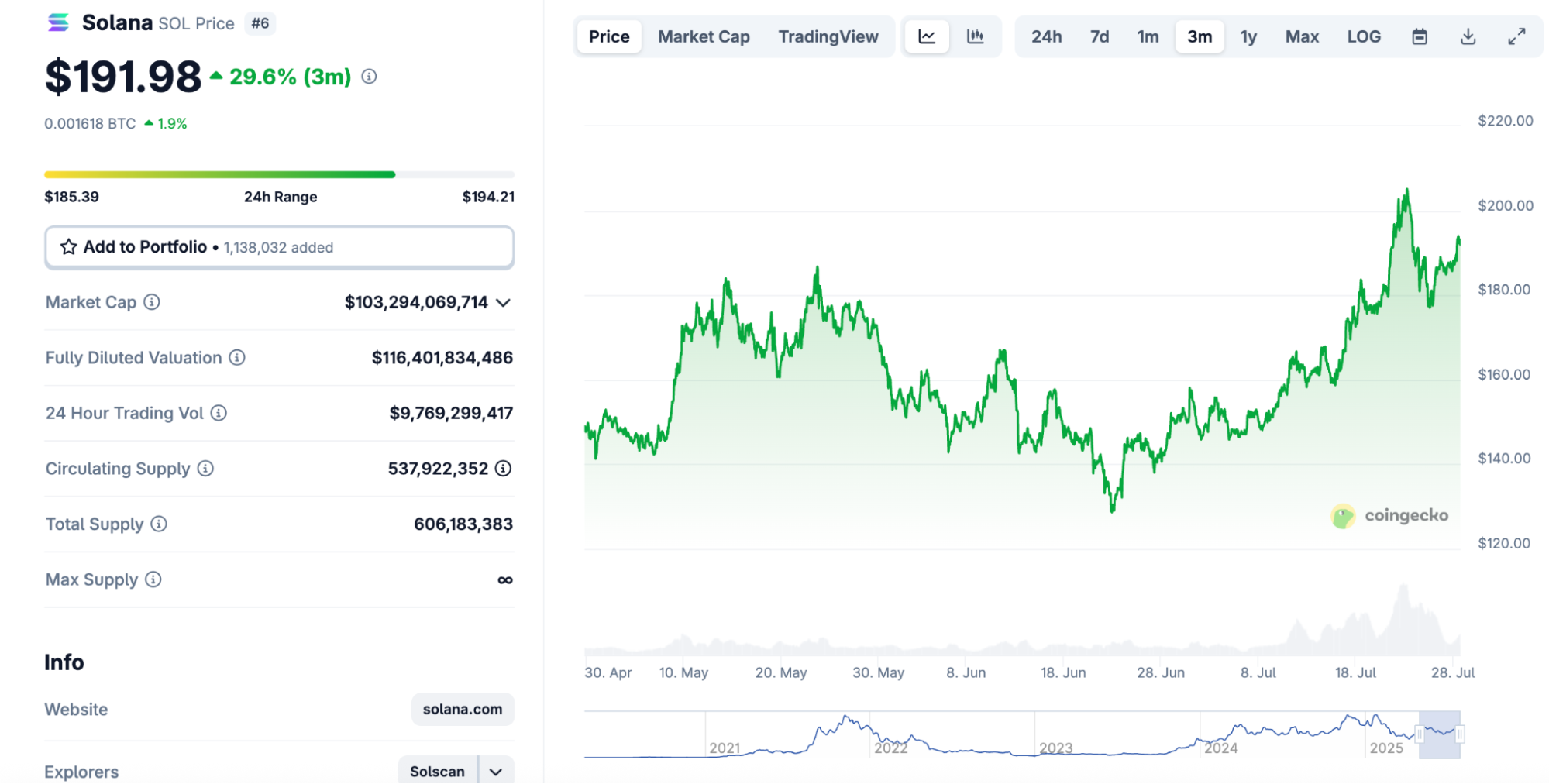
Task: Click 2022 in the overview timeline
Action: pyautogui.click(x=891, y=748)
